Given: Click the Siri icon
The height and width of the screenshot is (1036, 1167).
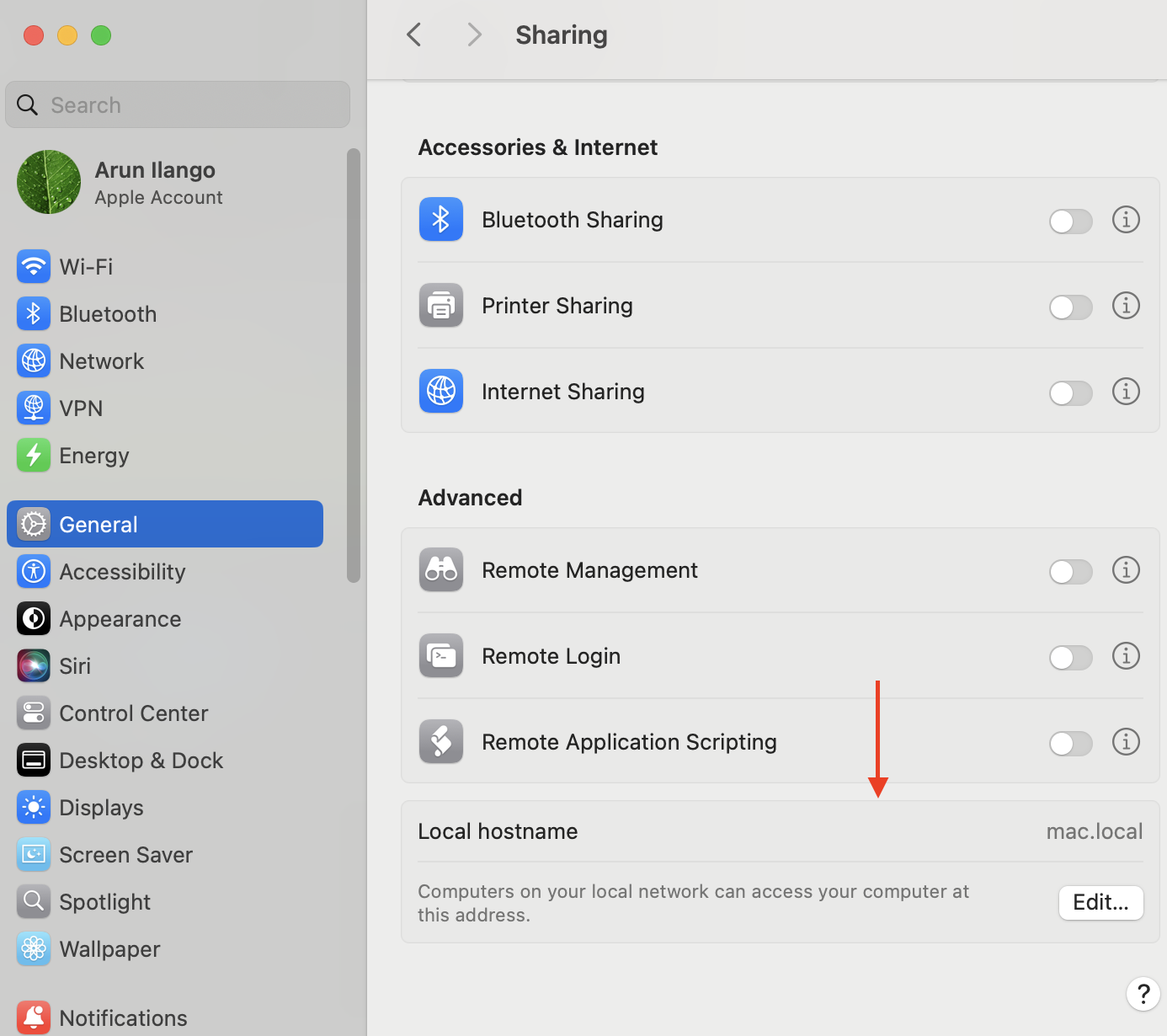Looking at the screenshot, I should pyautogui.click(x=34, y=666).
